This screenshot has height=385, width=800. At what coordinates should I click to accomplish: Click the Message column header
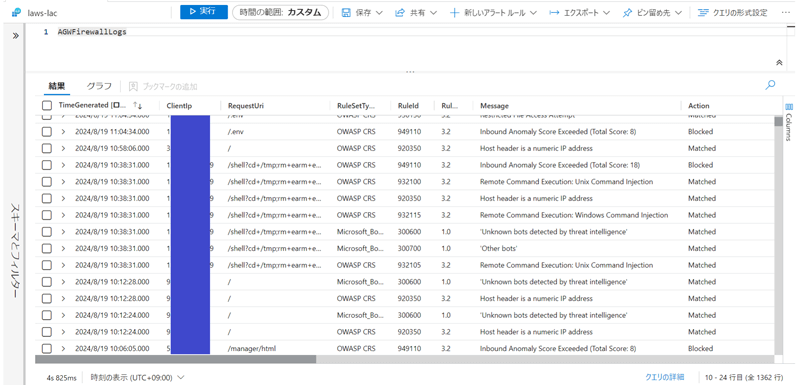[494, 106]
